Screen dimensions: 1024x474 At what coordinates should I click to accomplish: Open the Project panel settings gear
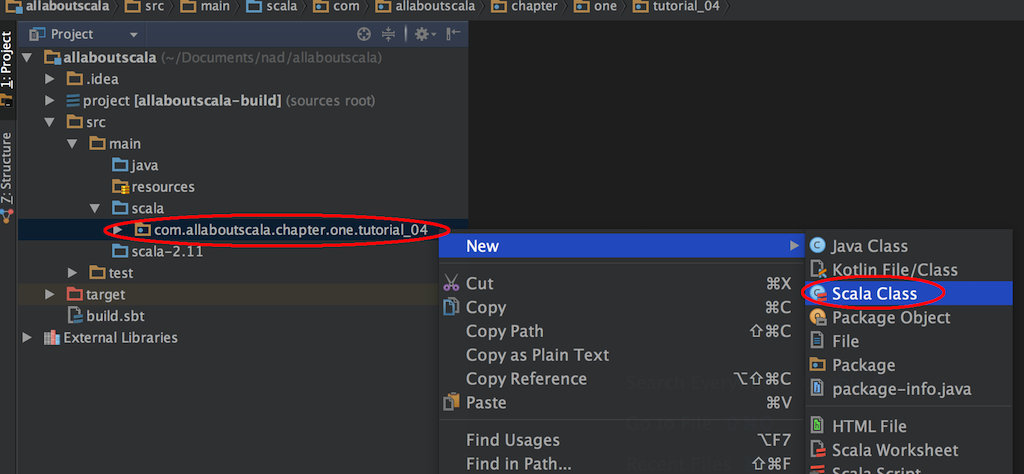pos(425,34)
